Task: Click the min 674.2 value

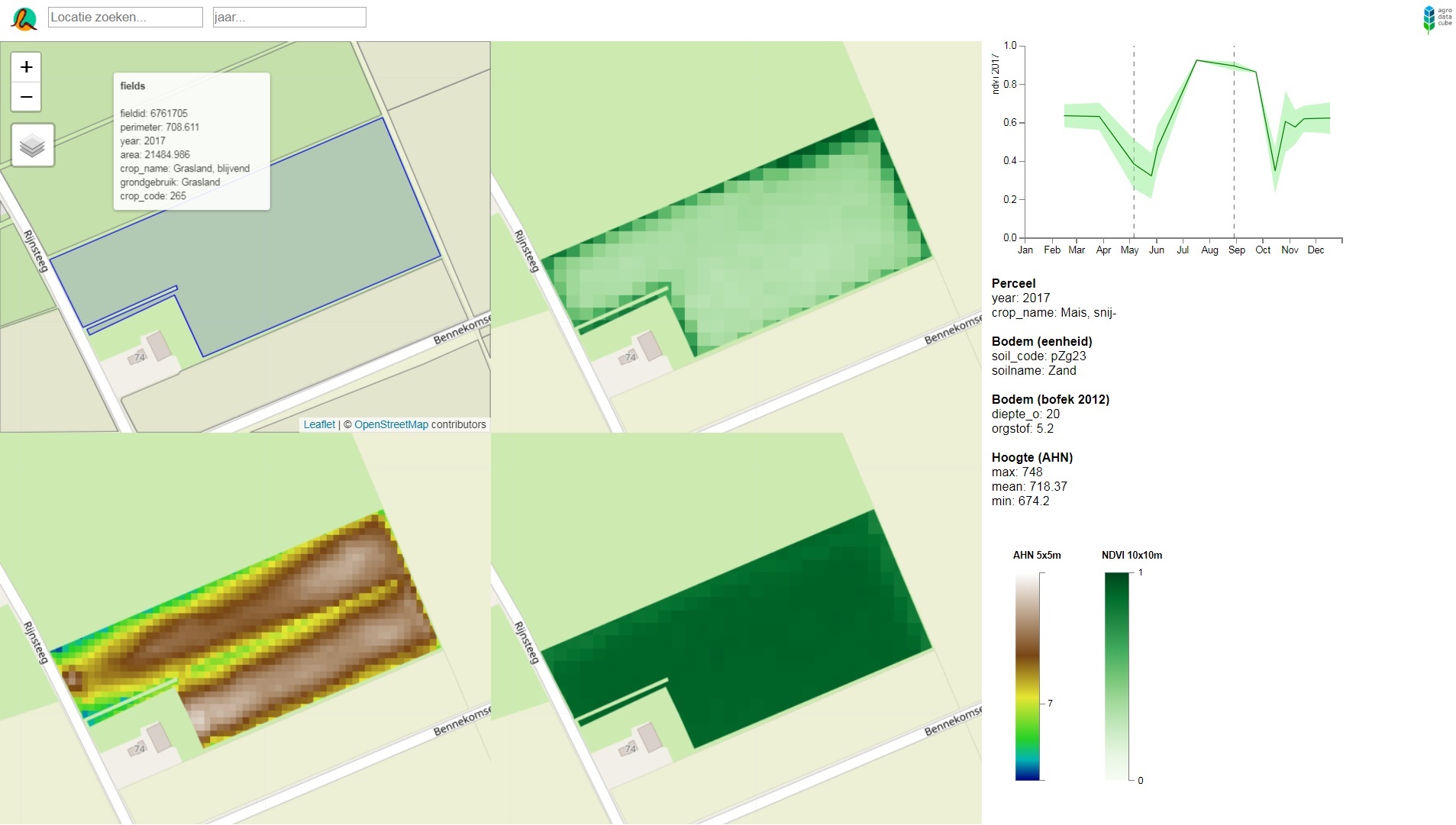Action: click(1020, 501)
